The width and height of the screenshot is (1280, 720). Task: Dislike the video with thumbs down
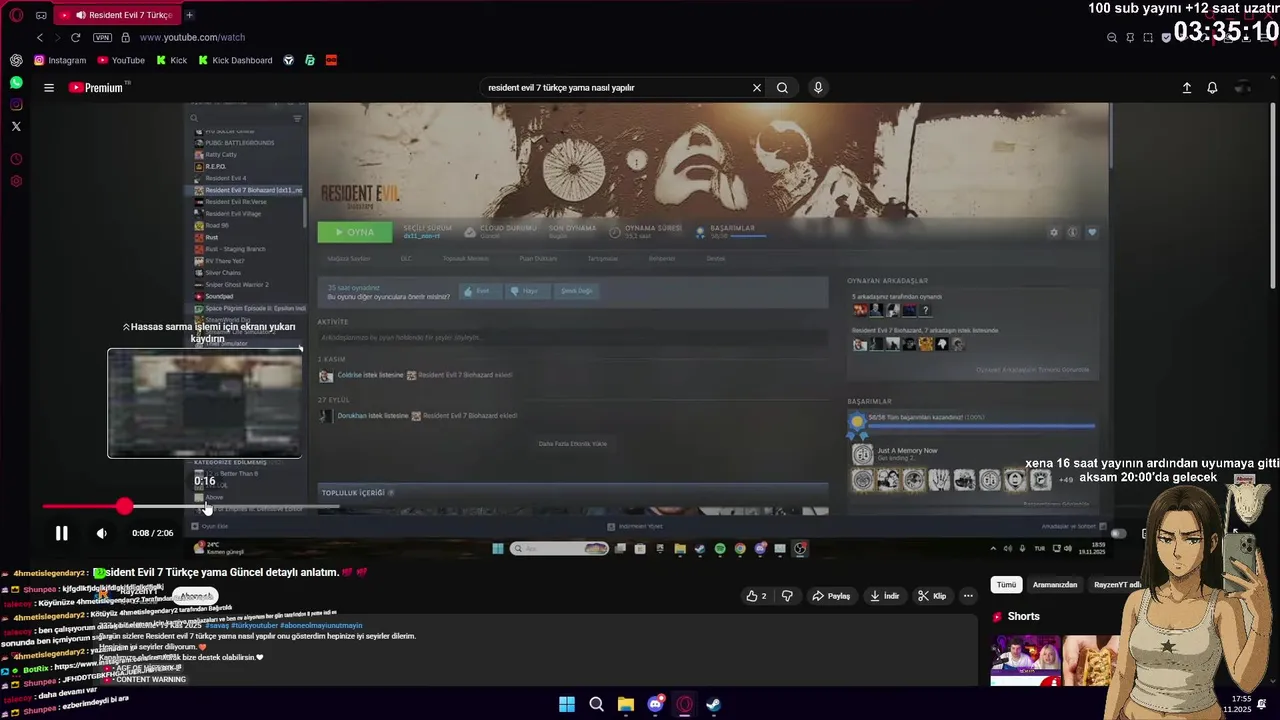click(787, 596)
